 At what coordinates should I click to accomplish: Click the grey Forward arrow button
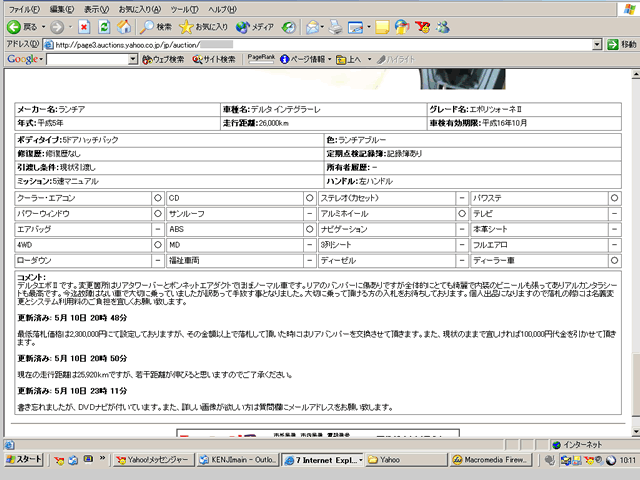coord(57,27)
